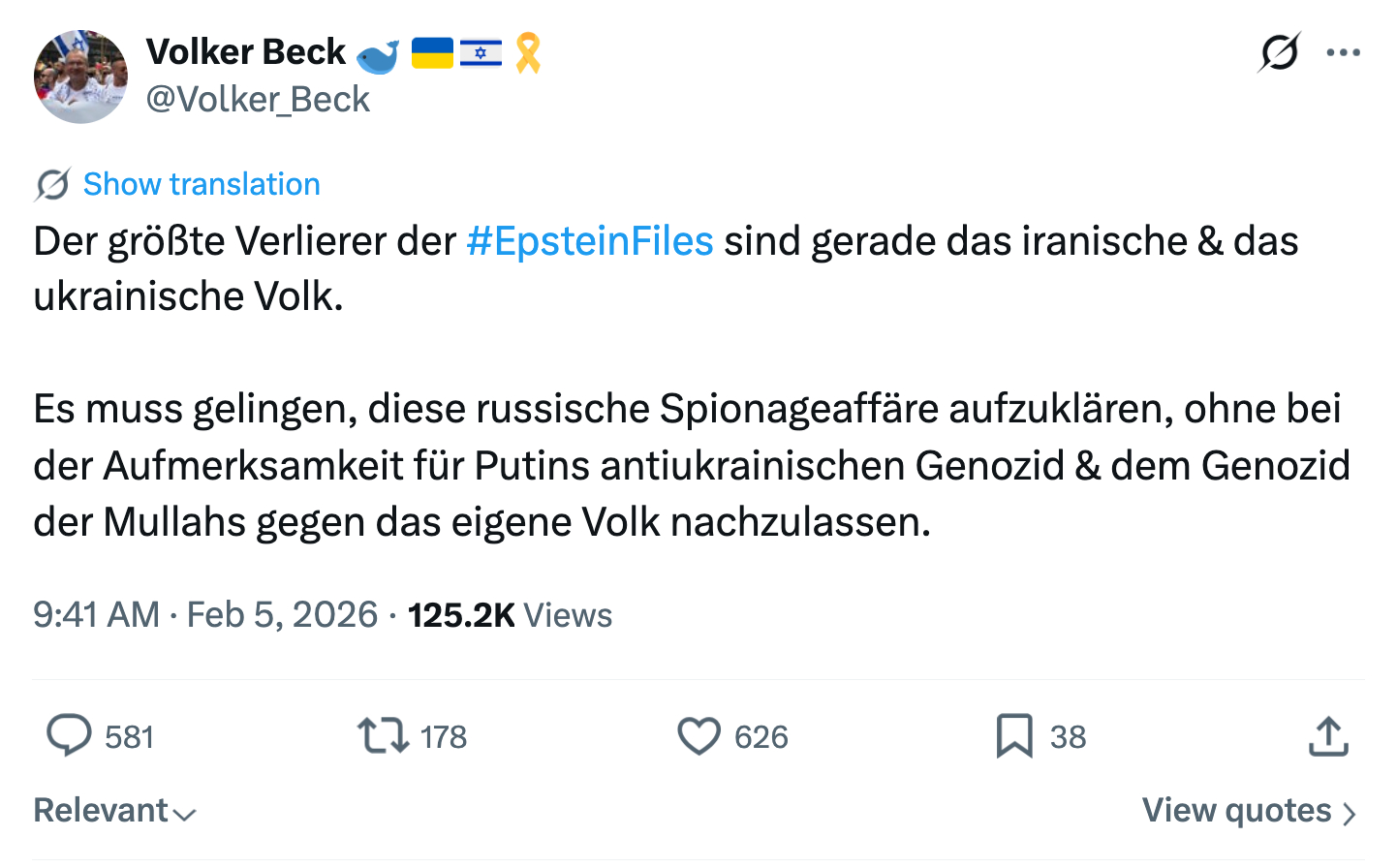
Task: Open Volker Beck's profile avatar
Action: 80,77
